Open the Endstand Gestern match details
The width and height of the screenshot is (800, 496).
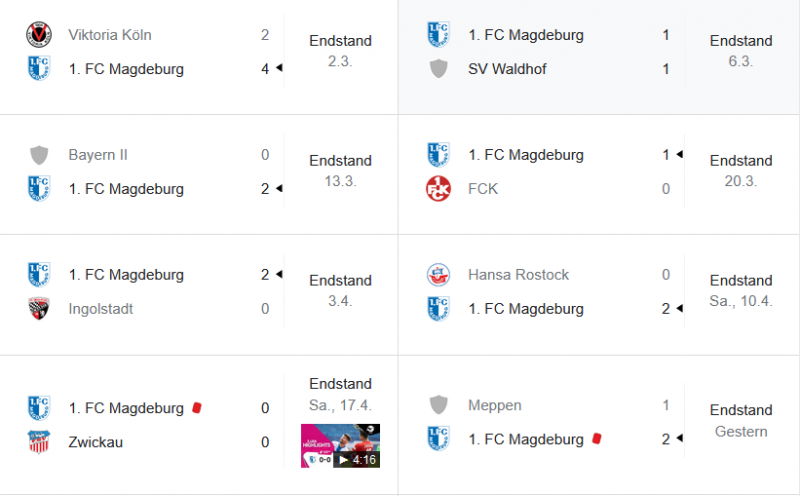(740, 421)
